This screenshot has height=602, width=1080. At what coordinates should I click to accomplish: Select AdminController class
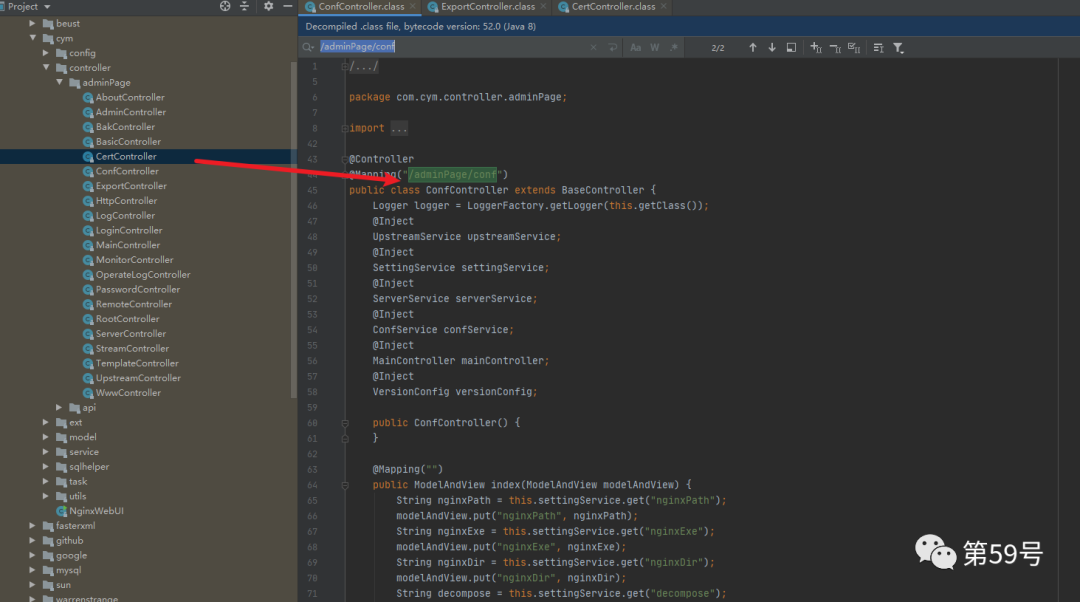pos(130,112)
